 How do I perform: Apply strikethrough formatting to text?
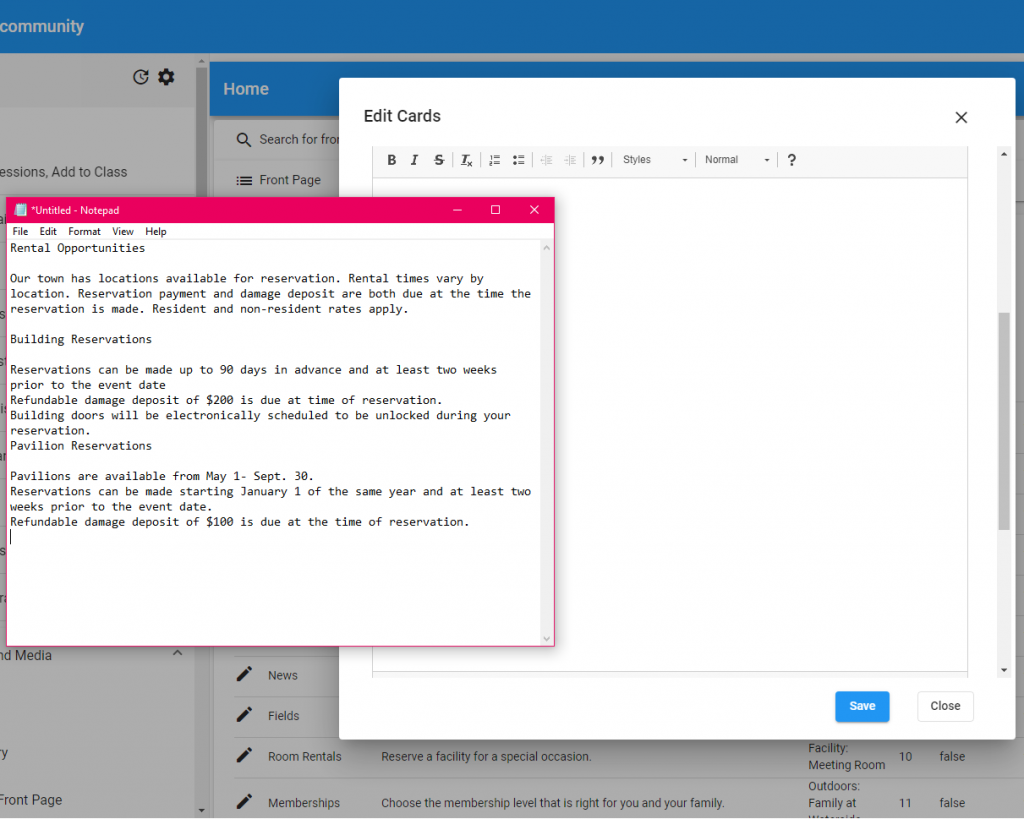click(x=438, y=160)
